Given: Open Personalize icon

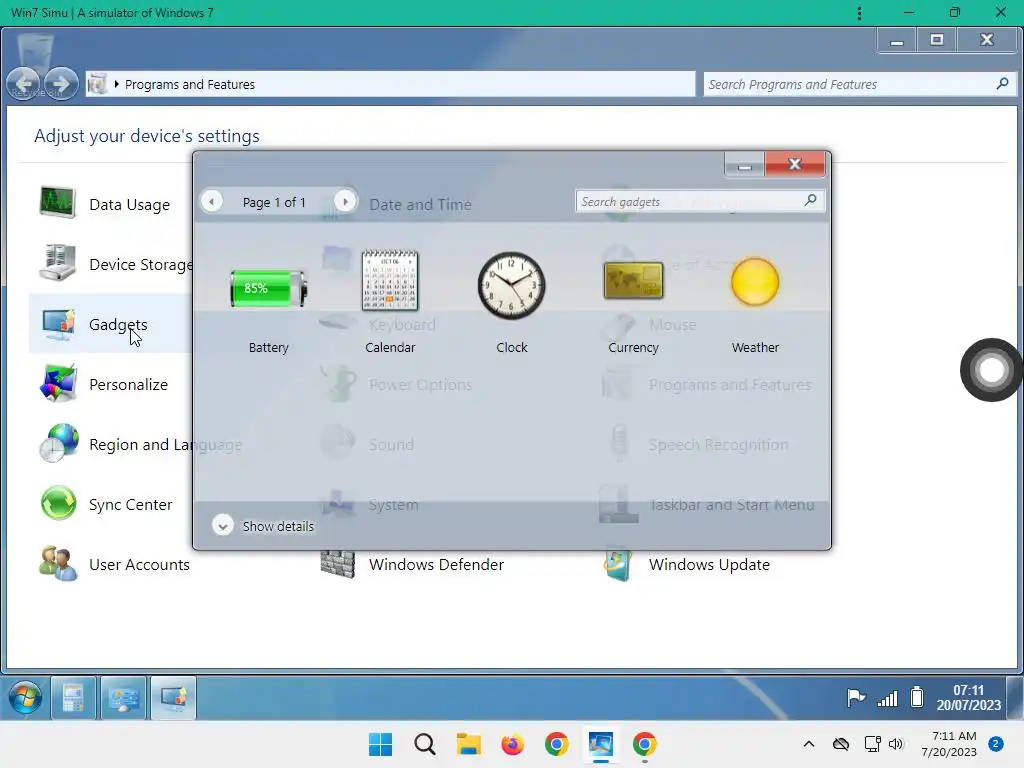Looking at the screenshot, I should click(58, 384).
